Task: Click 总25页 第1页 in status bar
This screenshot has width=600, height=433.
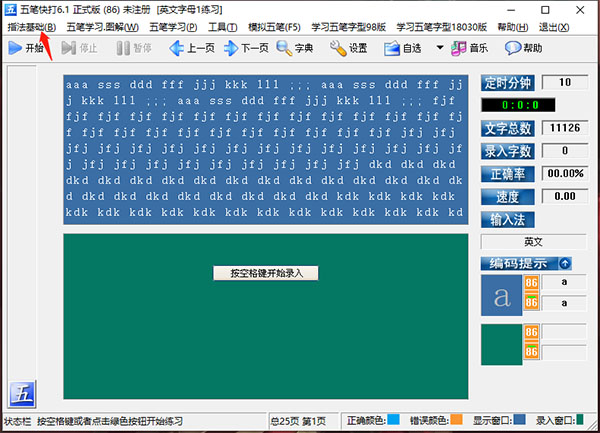Action: (x=298, y=421)
